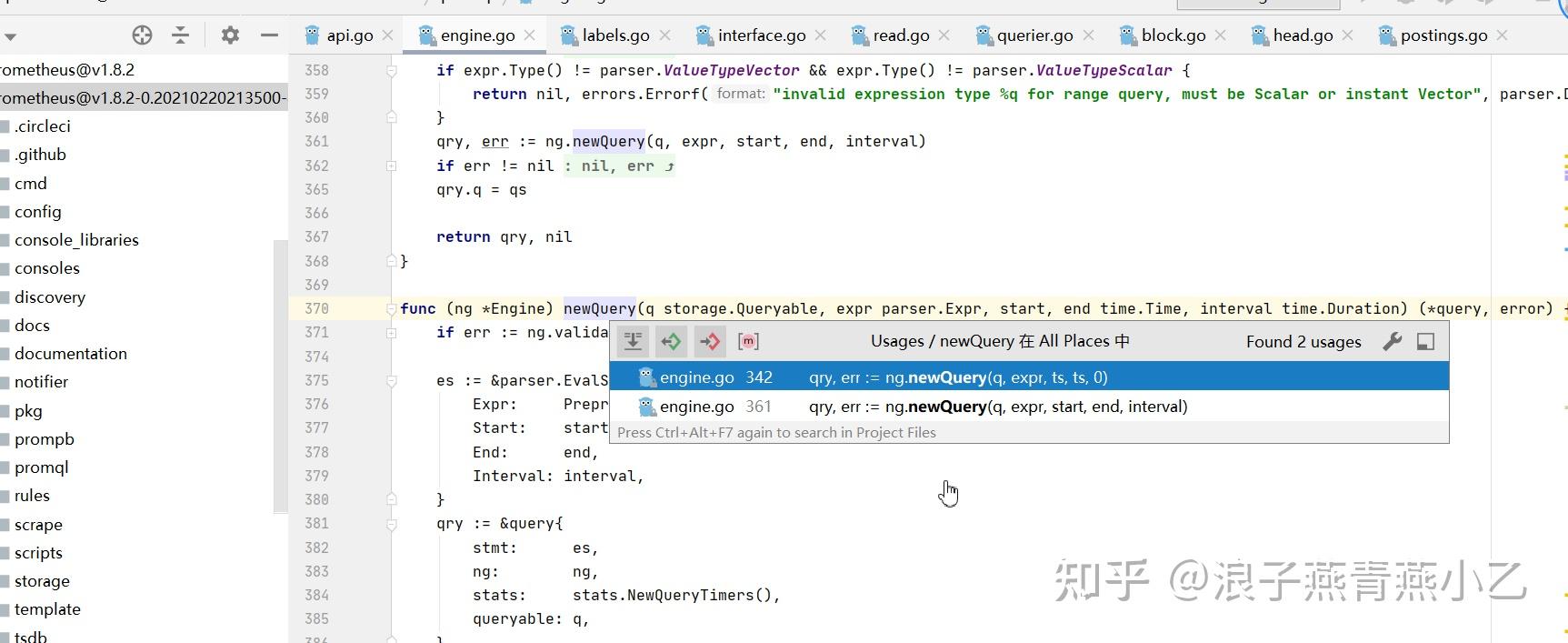This screenshot has width=1568, height=643.
Task: Select the consoles folder
Action: click(x=46, y=268)
